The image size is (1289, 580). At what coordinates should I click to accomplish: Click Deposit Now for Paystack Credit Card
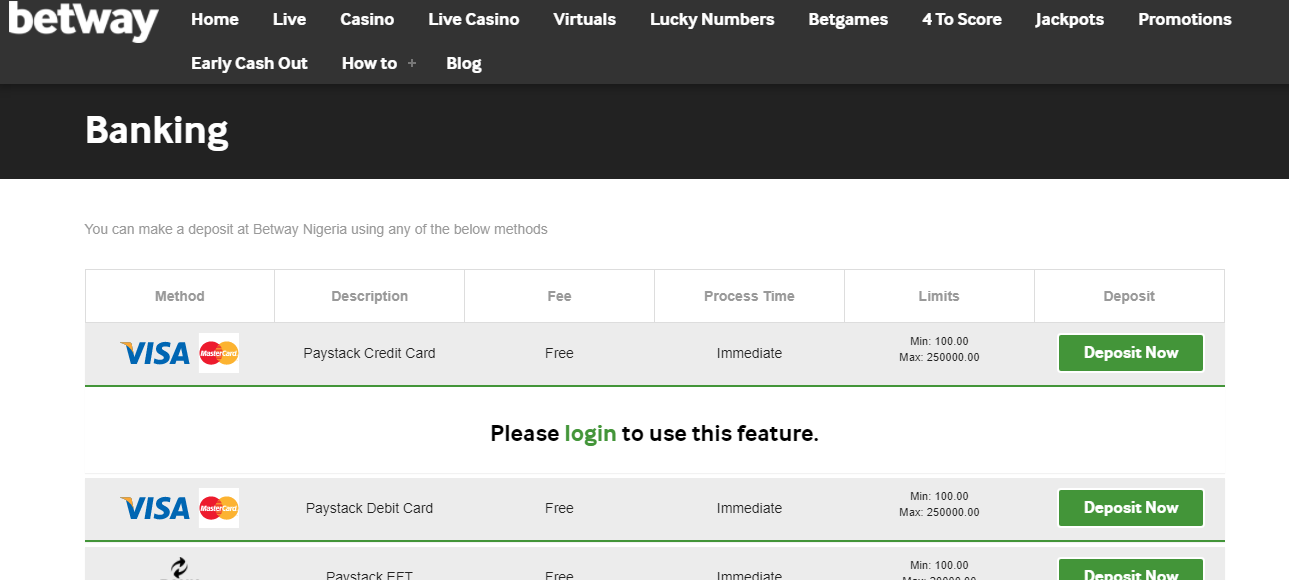[x=1131, y=353]
